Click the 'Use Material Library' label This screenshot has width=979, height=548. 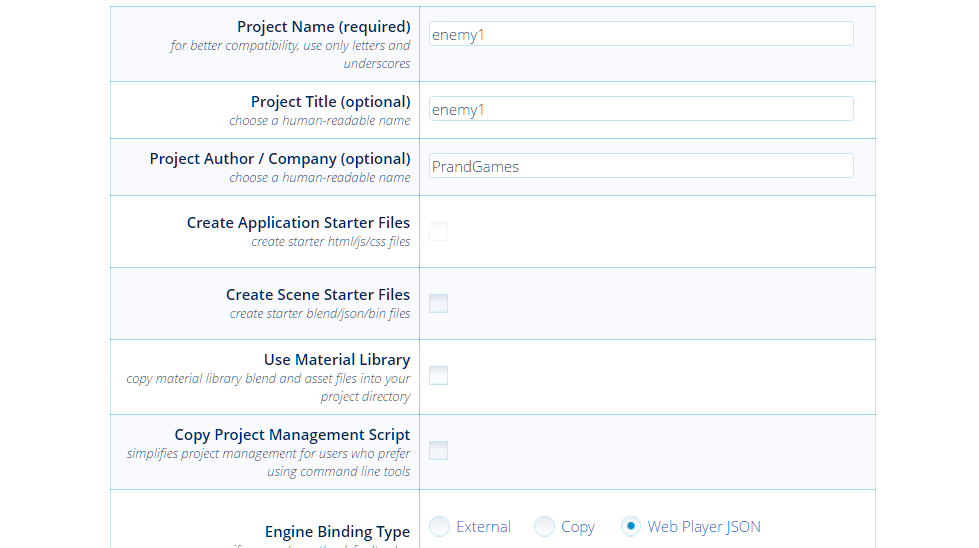[x=337, y=360]
